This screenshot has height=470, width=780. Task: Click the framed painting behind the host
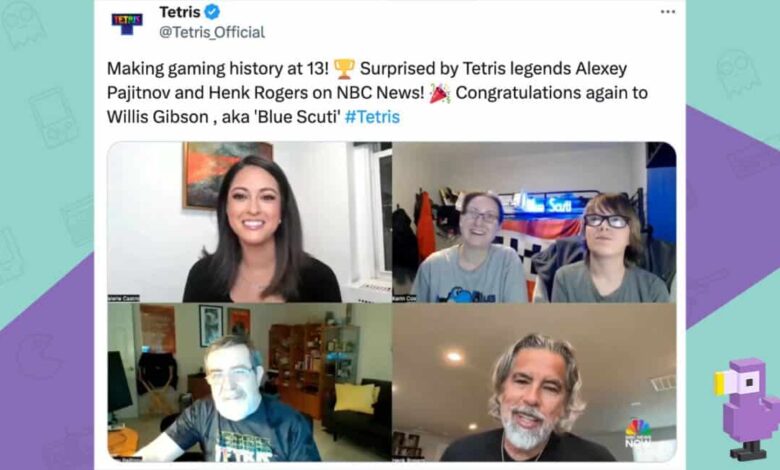[x=227, y=174]
